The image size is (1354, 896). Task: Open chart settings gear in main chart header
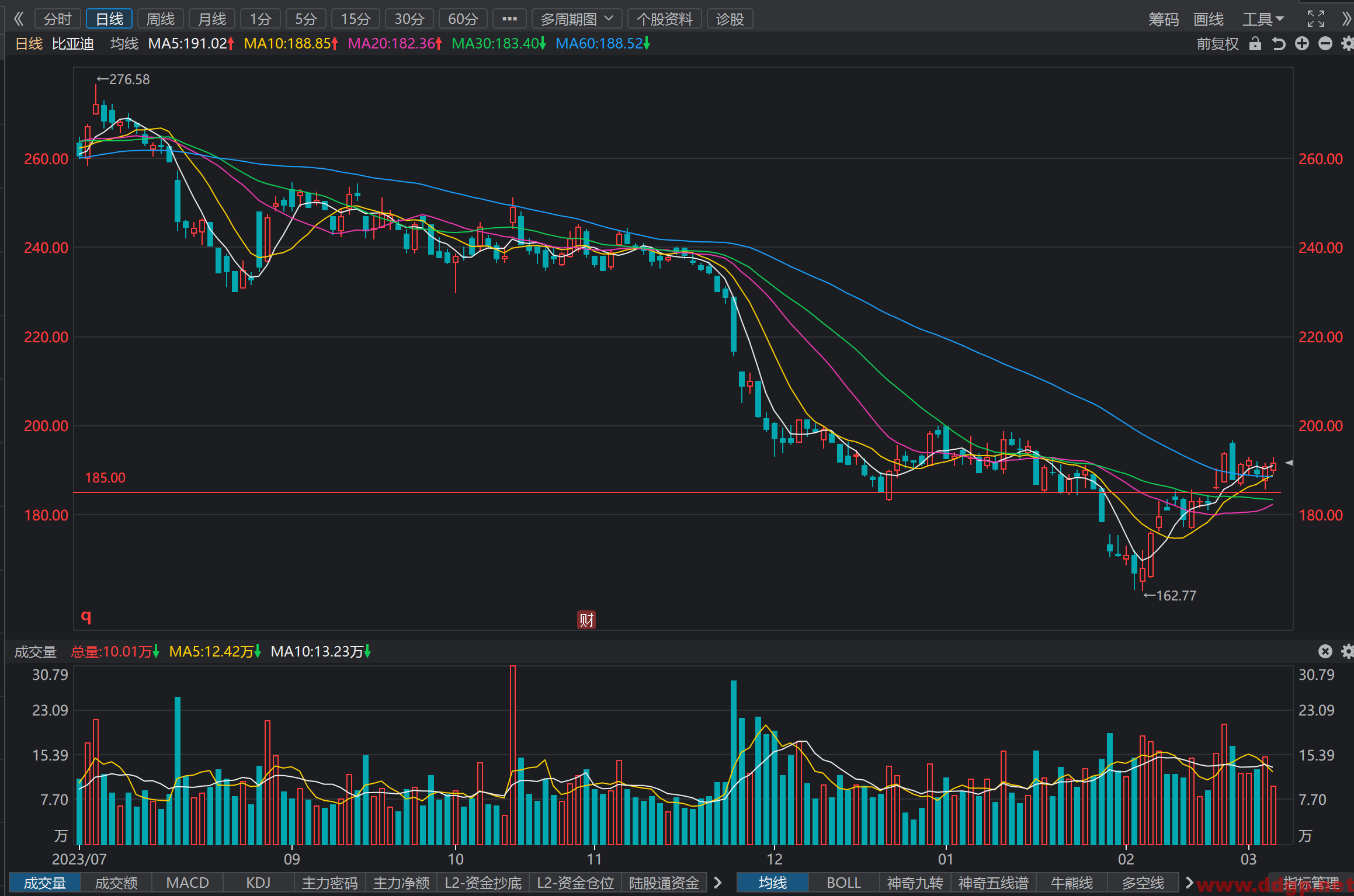(x=1347, y=44)
